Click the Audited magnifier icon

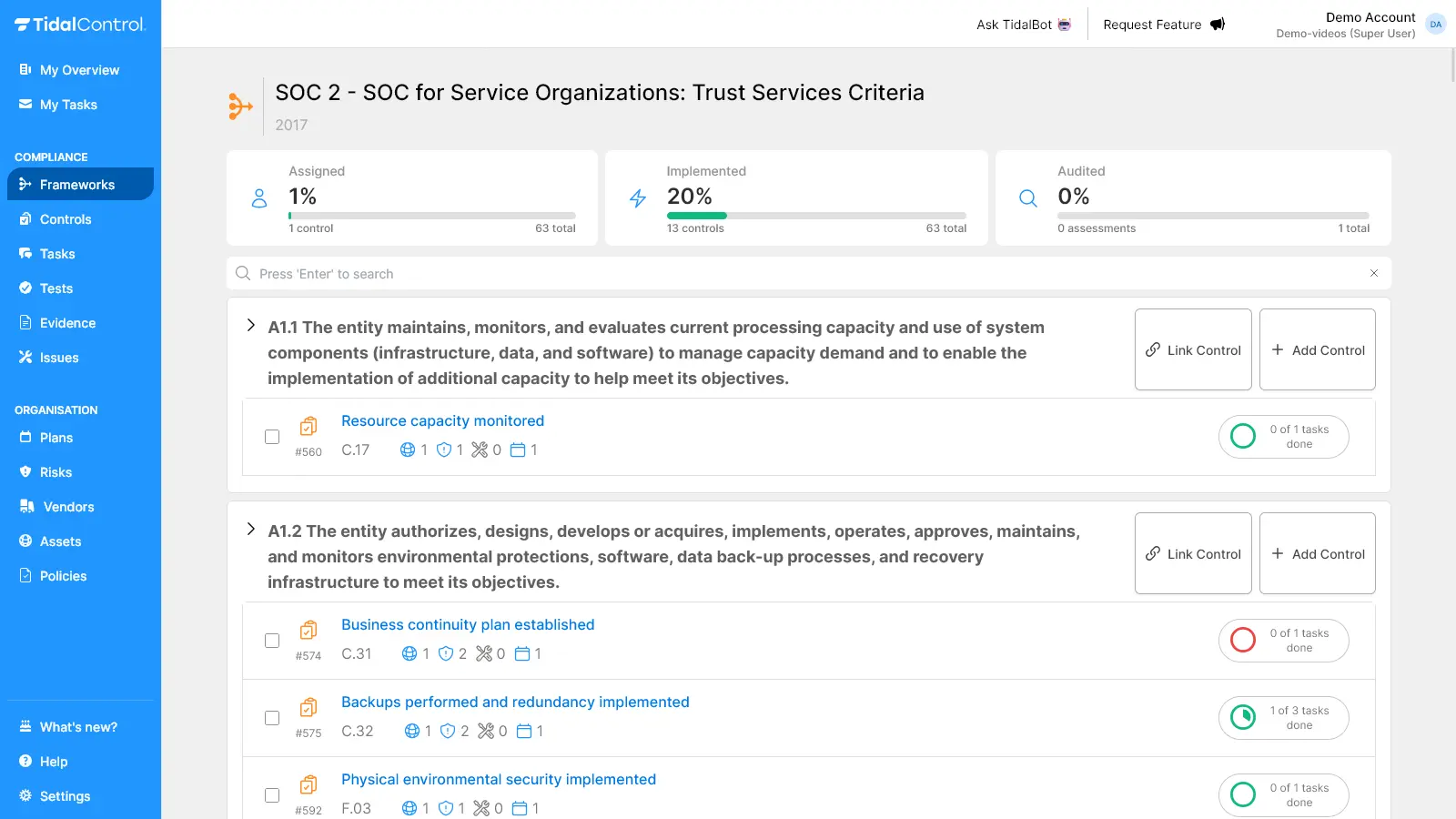coord(1028,198)
